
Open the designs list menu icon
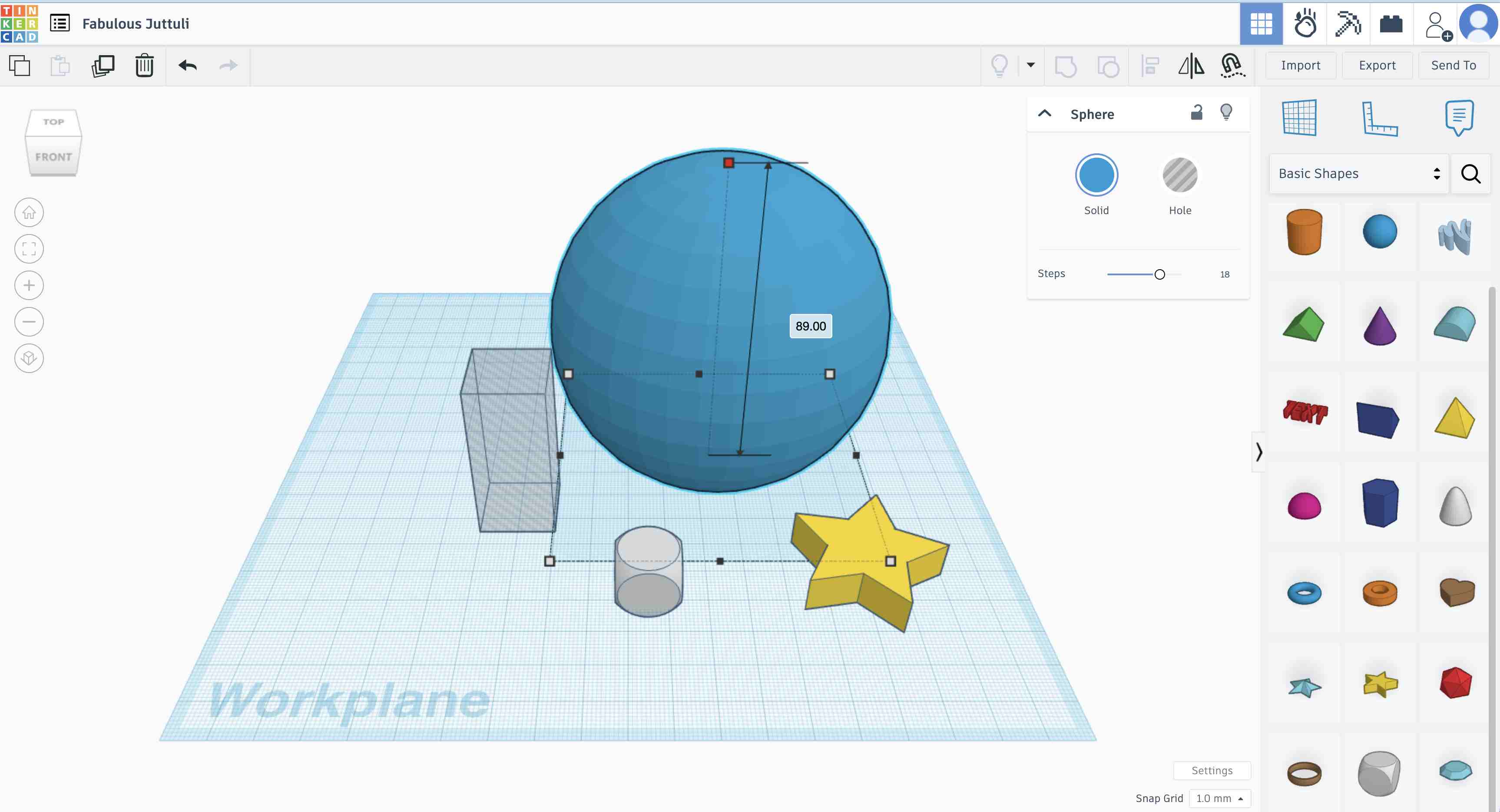pos(60,23)
